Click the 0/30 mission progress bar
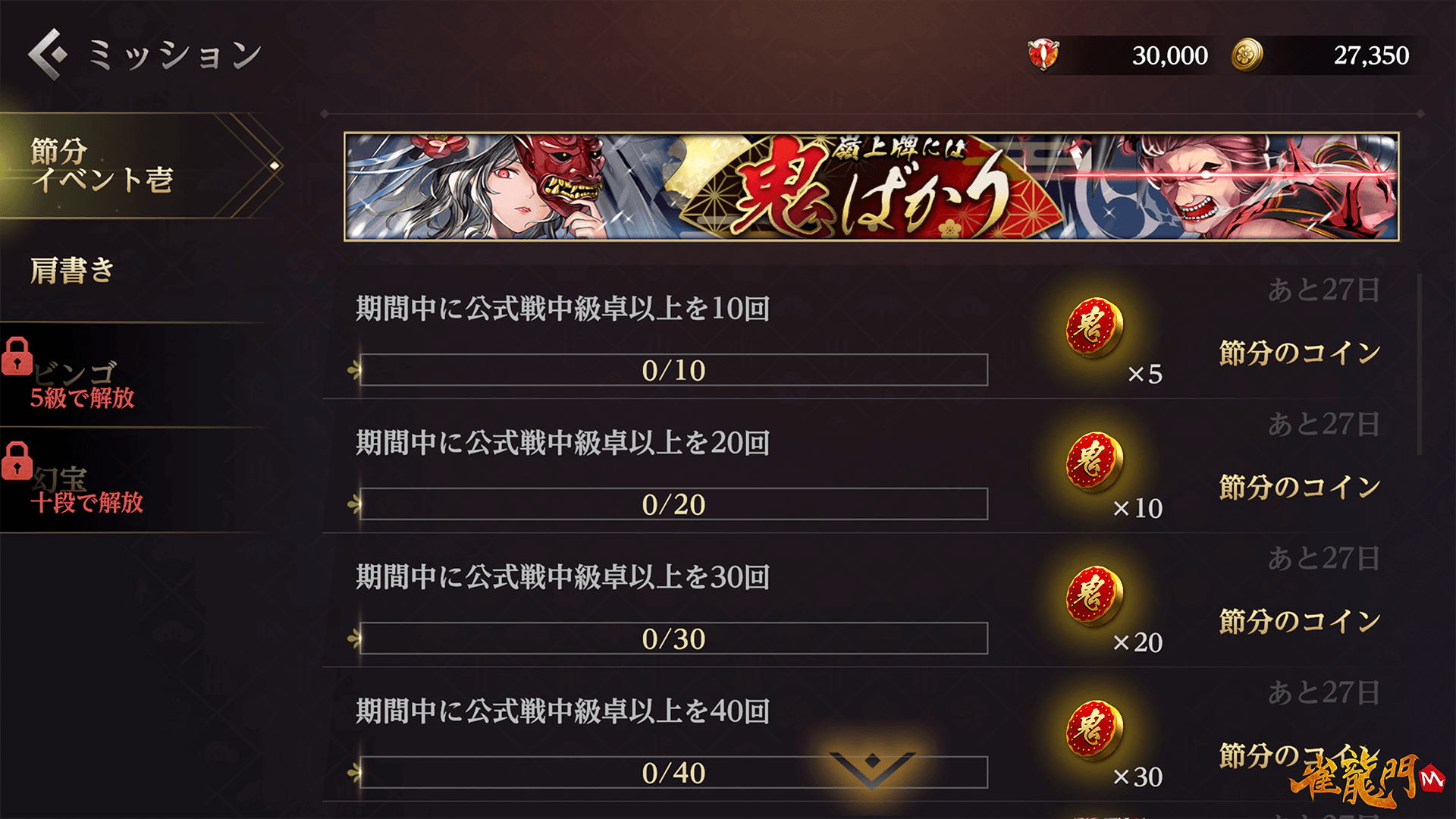This screenshot has height=819, width=1456. point(673,639)
